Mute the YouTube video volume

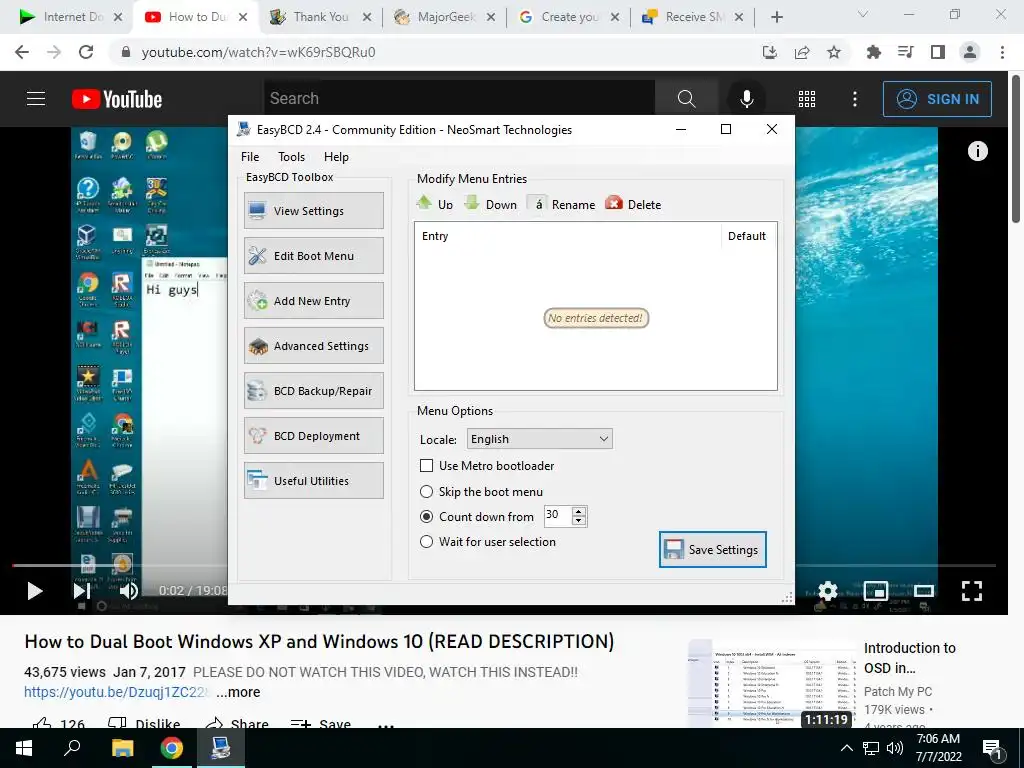tap(129, 591)
